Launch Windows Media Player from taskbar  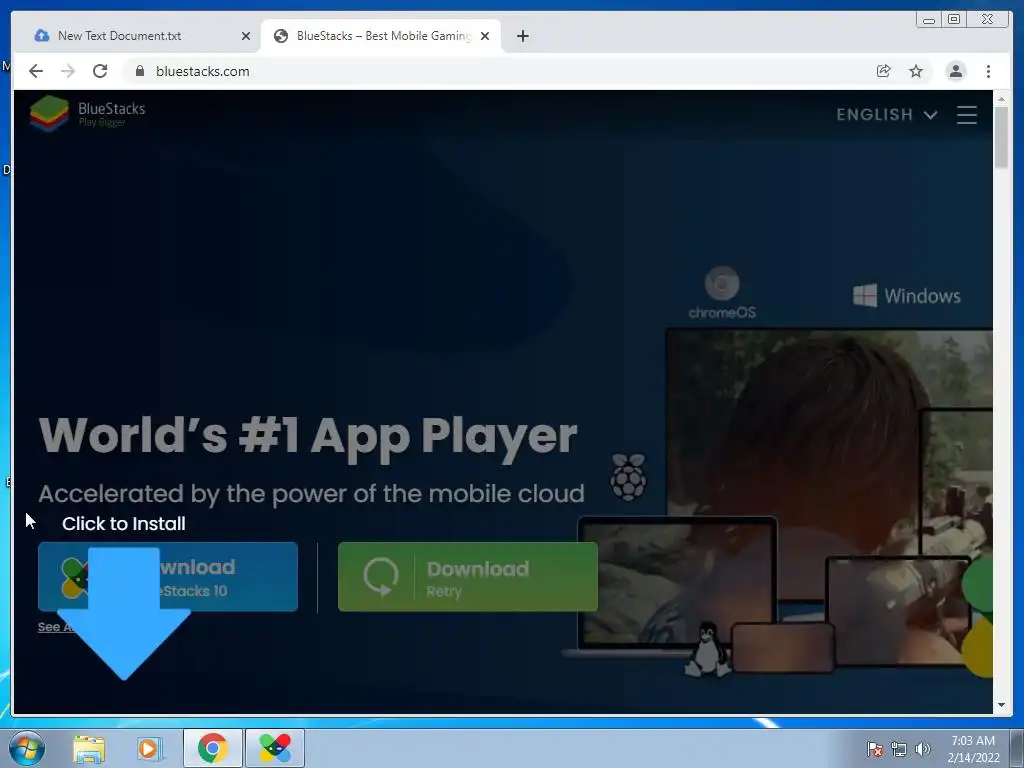[150, 748]
